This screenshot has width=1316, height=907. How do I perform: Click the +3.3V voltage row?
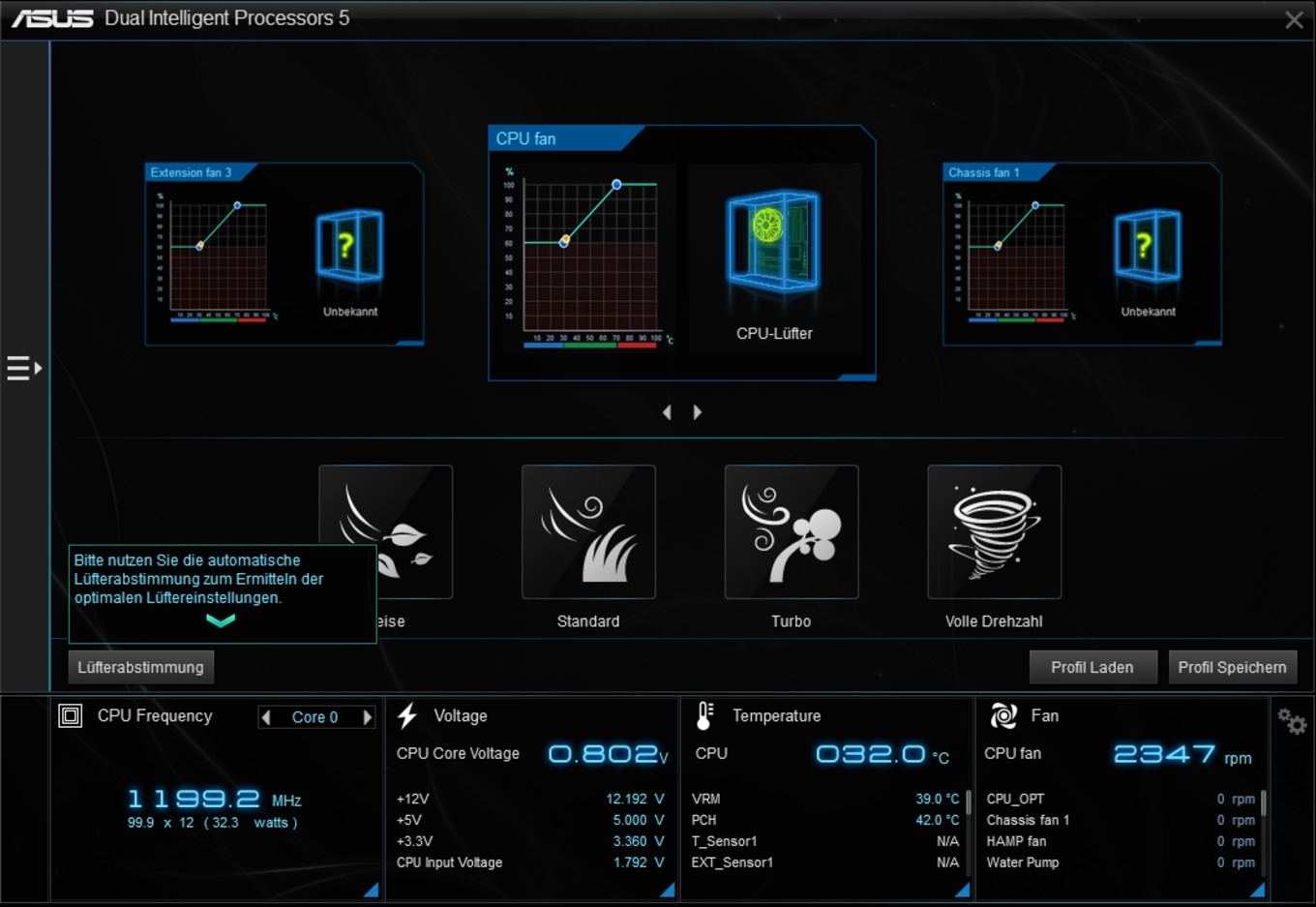pos(530,841)
